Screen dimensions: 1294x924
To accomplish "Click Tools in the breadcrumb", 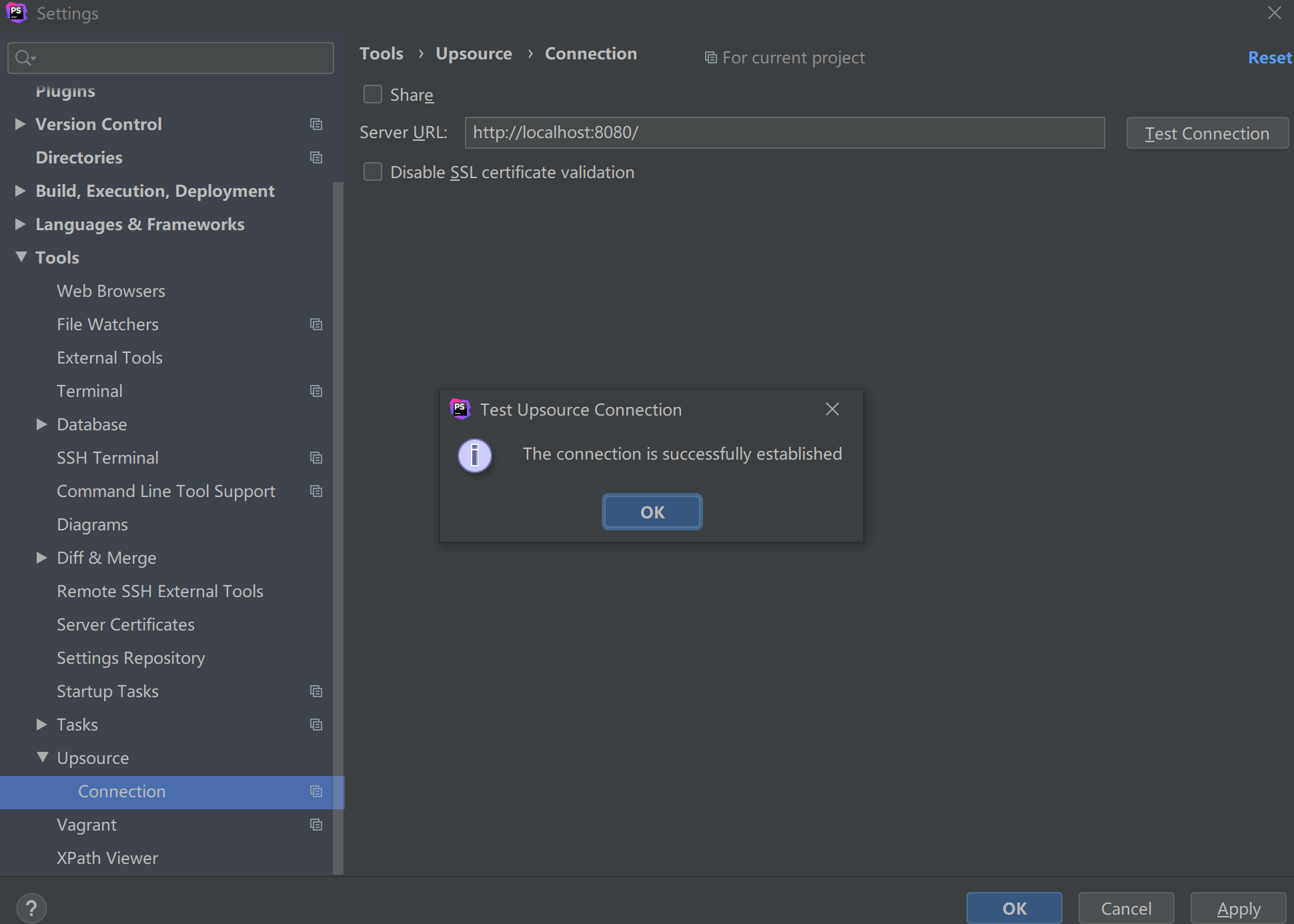I will [x=382, y=53].
